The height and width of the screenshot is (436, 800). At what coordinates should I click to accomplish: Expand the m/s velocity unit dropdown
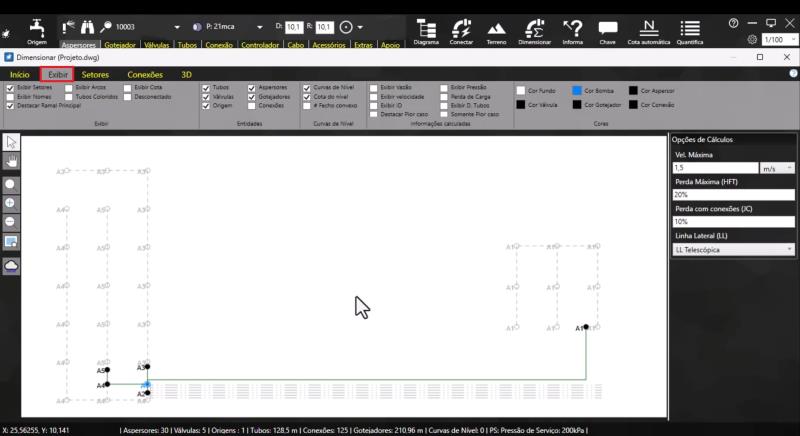pyautogui.click(x=777, y=168)
